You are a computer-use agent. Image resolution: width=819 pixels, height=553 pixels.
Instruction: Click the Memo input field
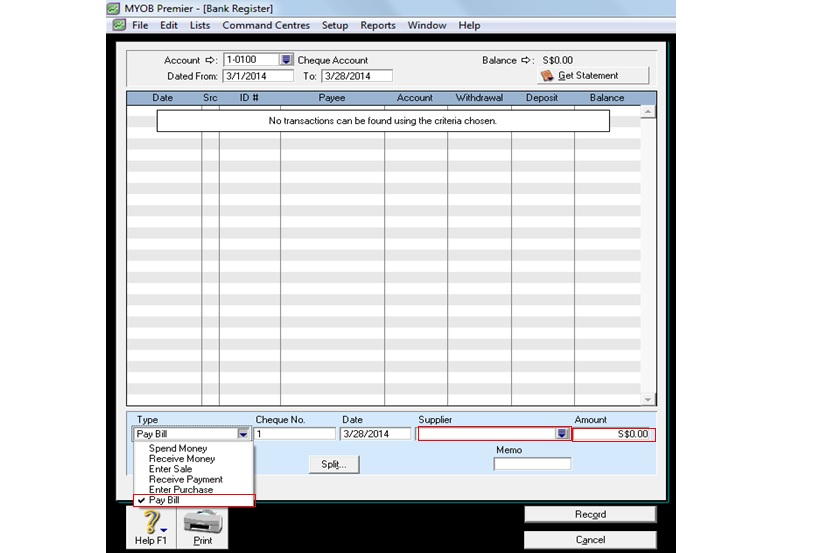532,464
